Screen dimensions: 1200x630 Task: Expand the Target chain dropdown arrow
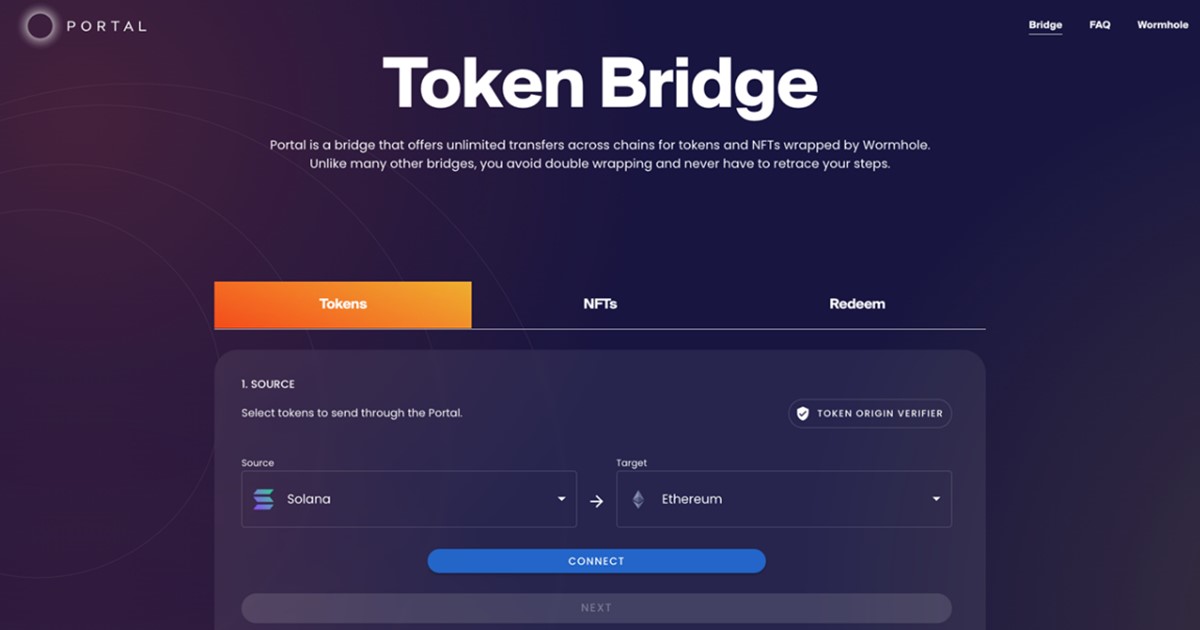936,499
